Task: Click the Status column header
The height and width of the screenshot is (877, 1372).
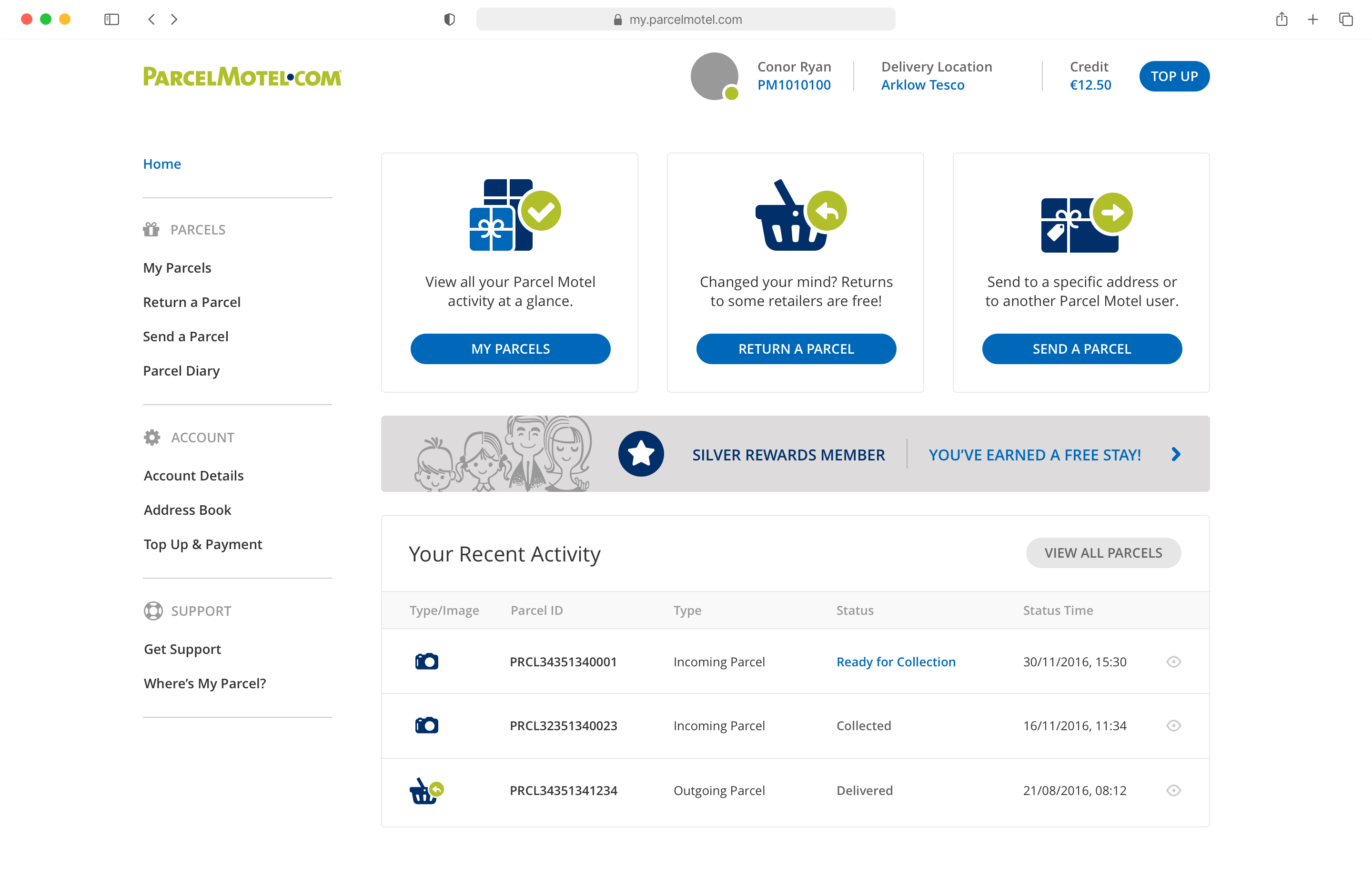Action: tap(855, 610)
